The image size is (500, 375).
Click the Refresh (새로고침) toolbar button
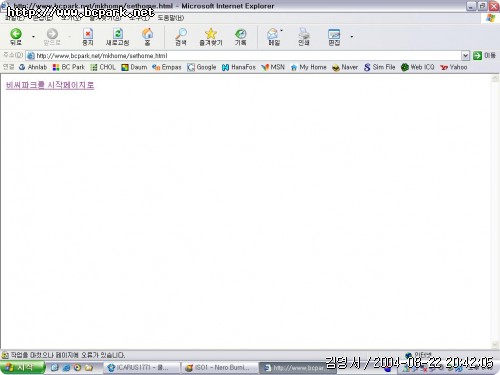[x=117, y=36]
